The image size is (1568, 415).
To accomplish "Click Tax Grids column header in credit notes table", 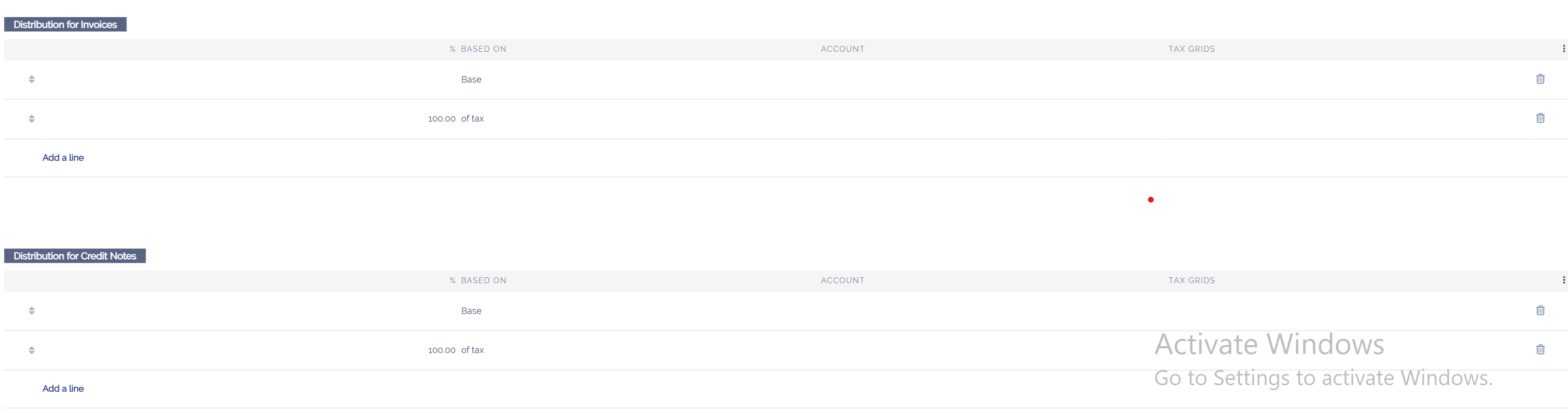I will point(1191,280).
